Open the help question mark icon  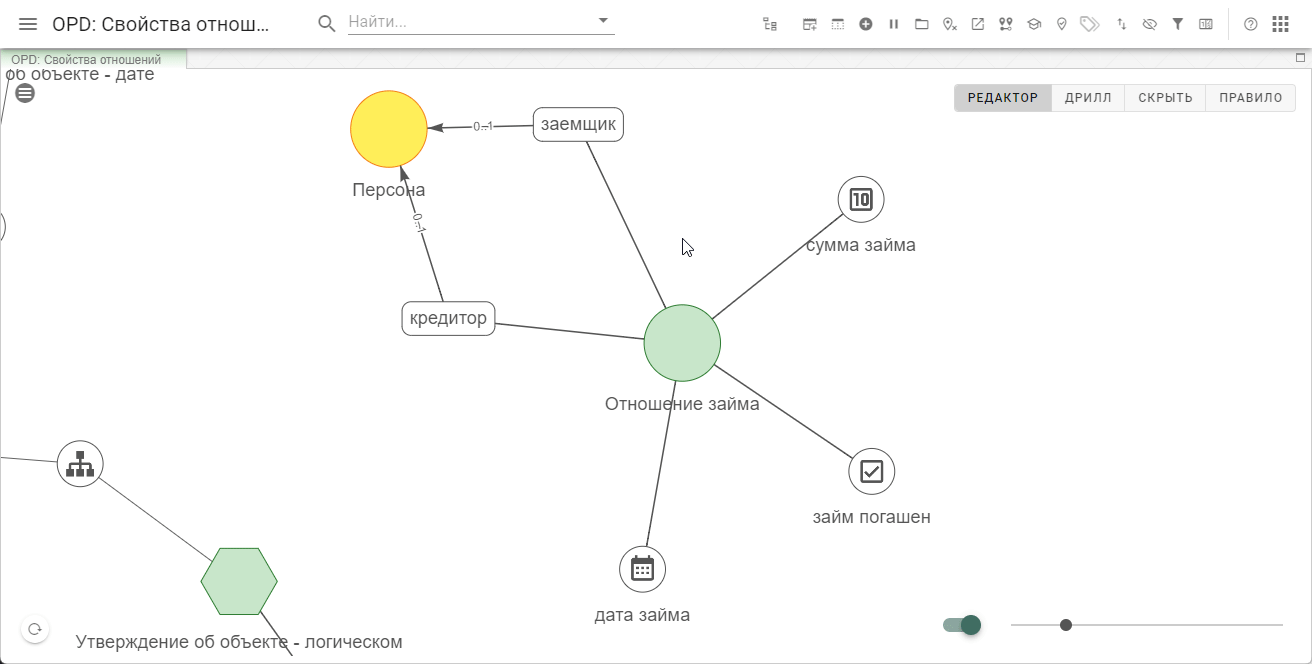click(1250, 24)
